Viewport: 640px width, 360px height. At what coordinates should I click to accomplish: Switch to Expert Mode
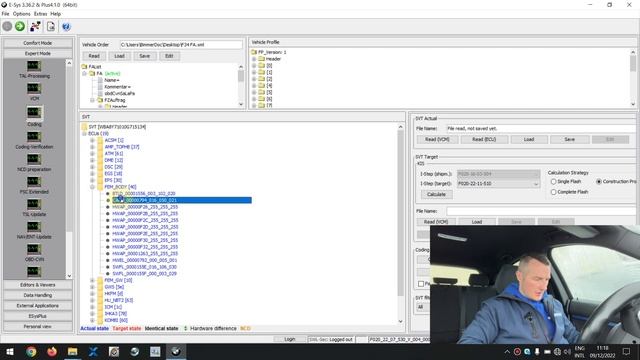(38, 53)
